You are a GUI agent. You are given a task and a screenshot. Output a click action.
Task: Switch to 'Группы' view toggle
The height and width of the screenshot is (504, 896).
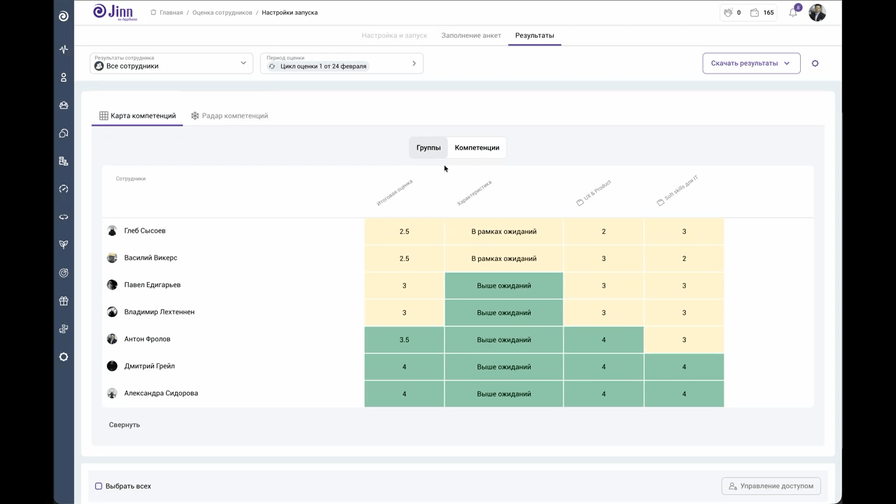[428, 148]
